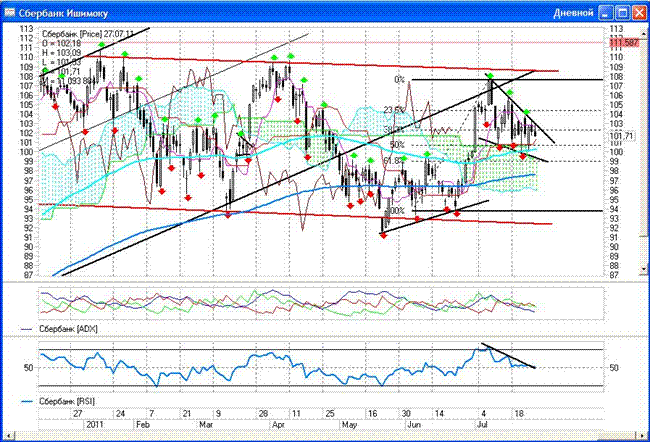
Task: Click the chart window icon in title bar
Action: [x=9, y=13]
